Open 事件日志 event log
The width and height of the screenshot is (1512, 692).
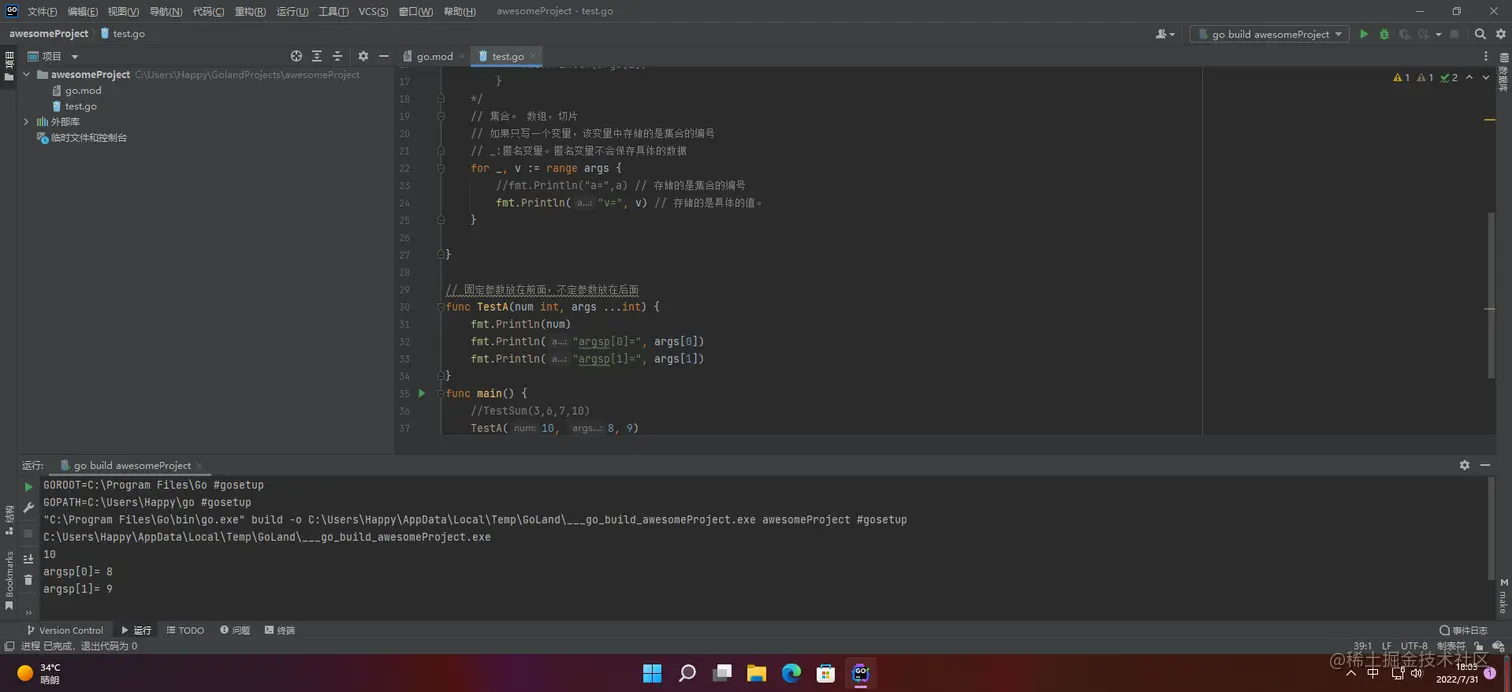(x=1465, y=630)
